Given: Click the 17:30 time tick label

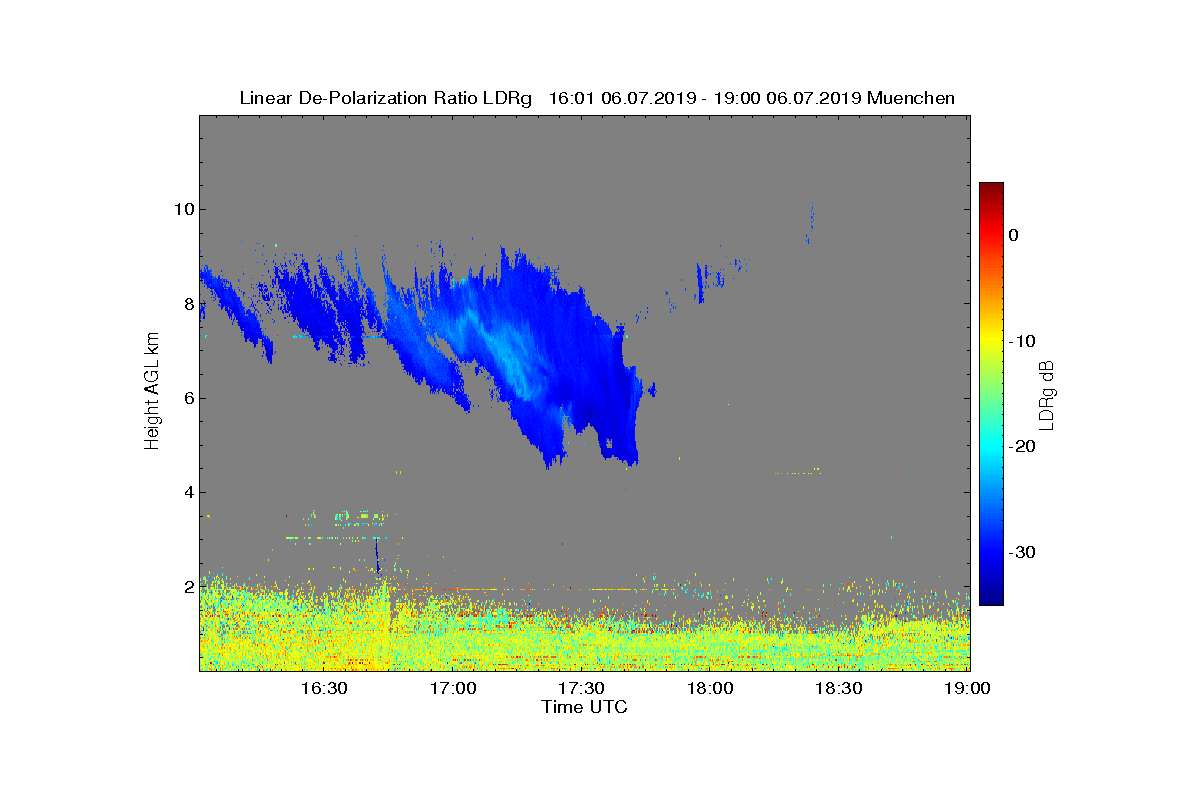Looking at the screenshot, I should coord(581,688).
